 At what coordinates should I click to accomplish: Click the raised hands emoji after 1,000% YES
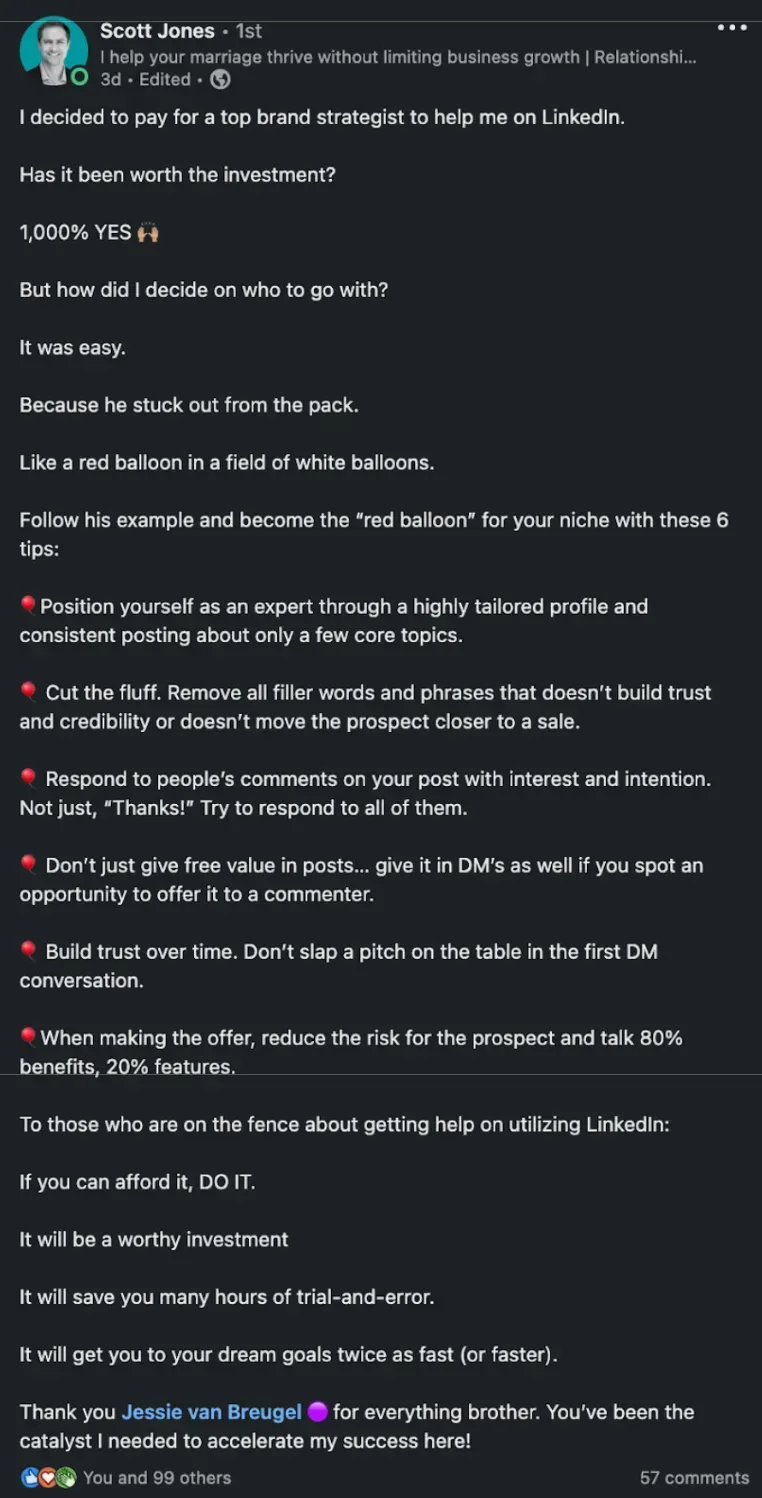tap(147, 232)
